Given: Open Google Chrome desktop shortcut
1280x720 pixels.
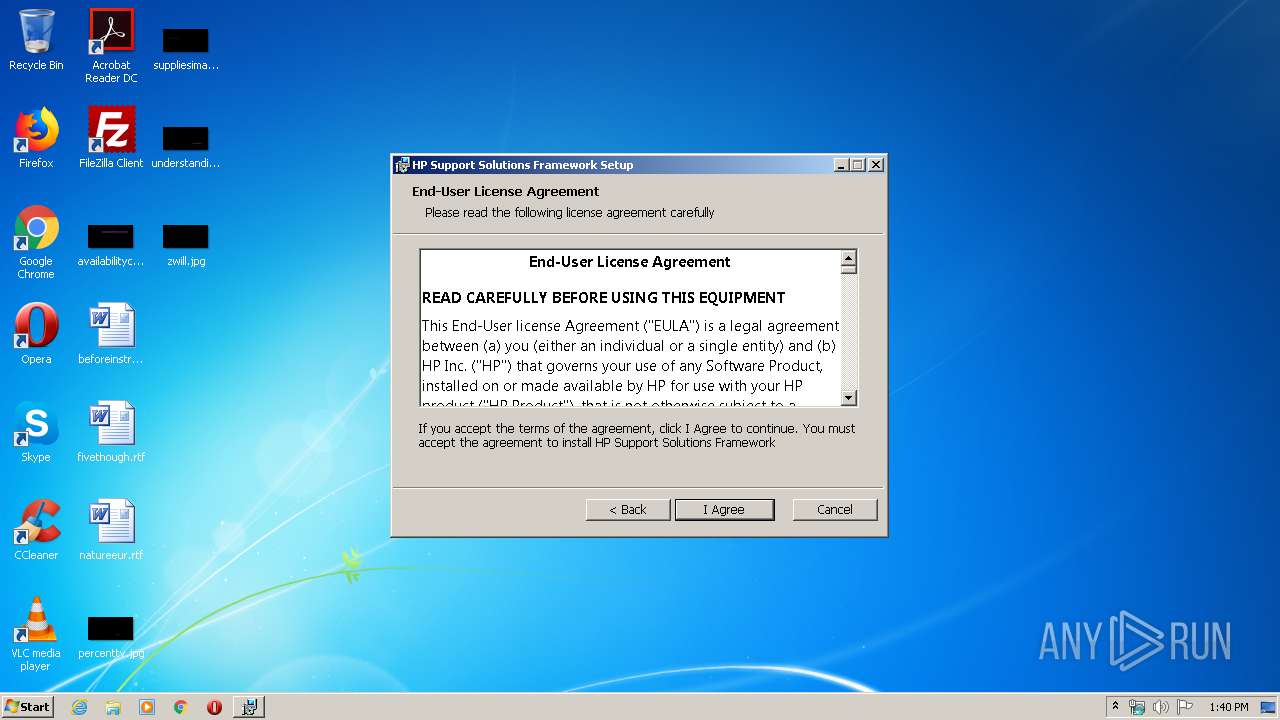Looking at the screenshot, I should tap(36, 243).
